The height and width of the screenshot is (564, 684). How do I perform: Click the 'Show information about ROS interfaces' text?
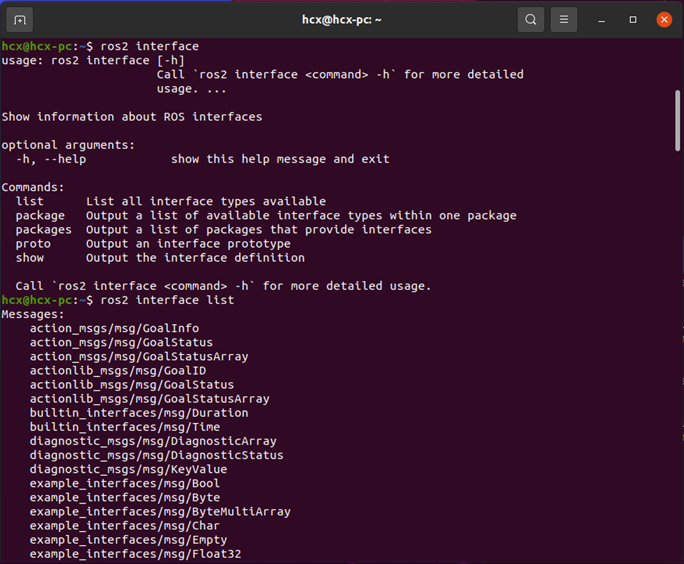pyautogui.click(x=132, y=117)
